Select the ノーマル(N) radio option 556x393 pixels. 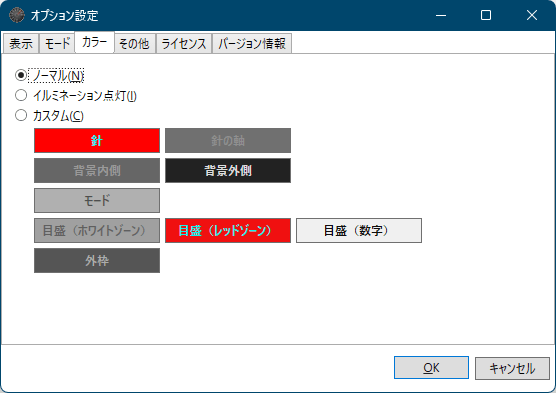pos(49,75)
